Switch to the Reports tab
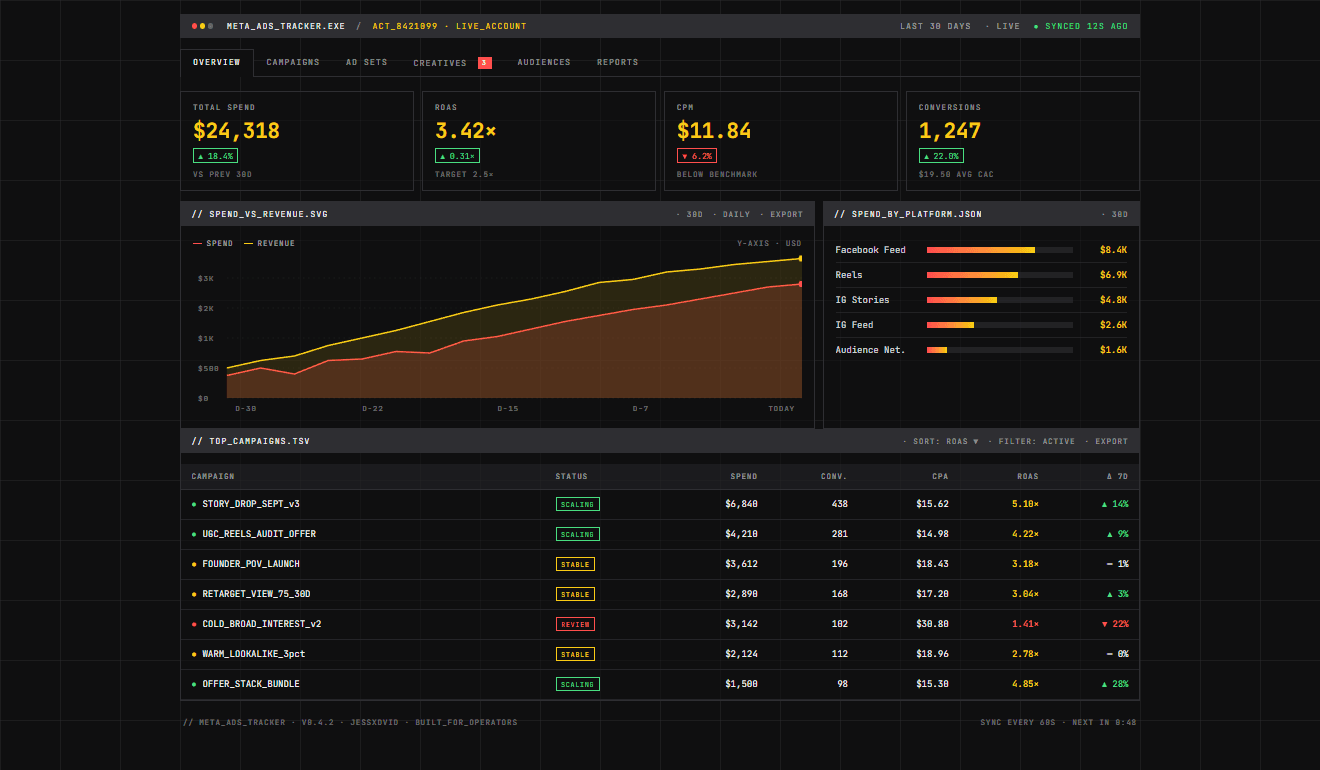This screenshot has width=1320, height=770. coord(618,62)
